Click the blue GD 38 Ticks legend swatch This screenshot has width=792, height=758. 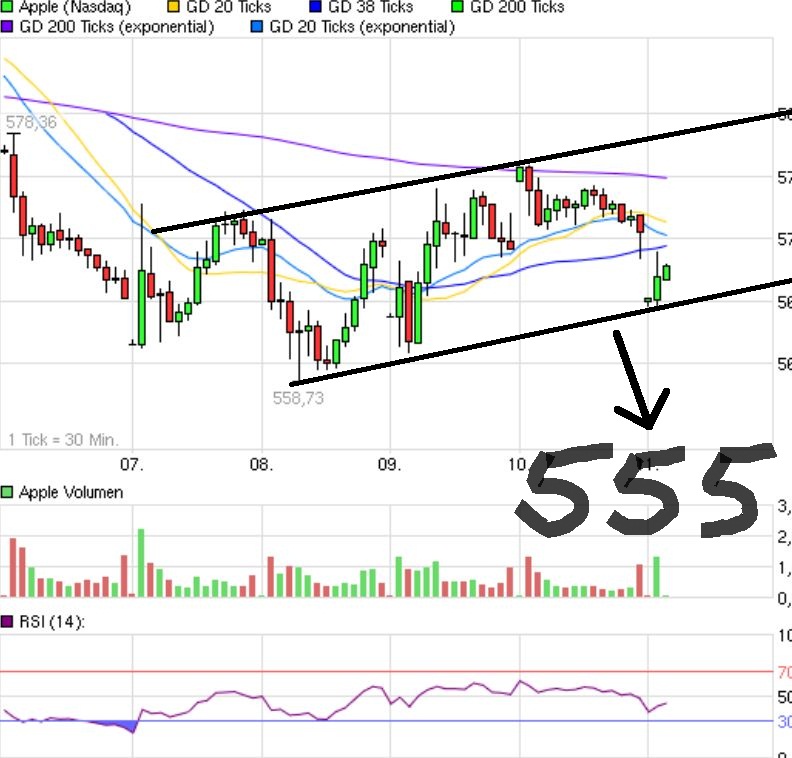pyautogui.click(x=315, y=7)
